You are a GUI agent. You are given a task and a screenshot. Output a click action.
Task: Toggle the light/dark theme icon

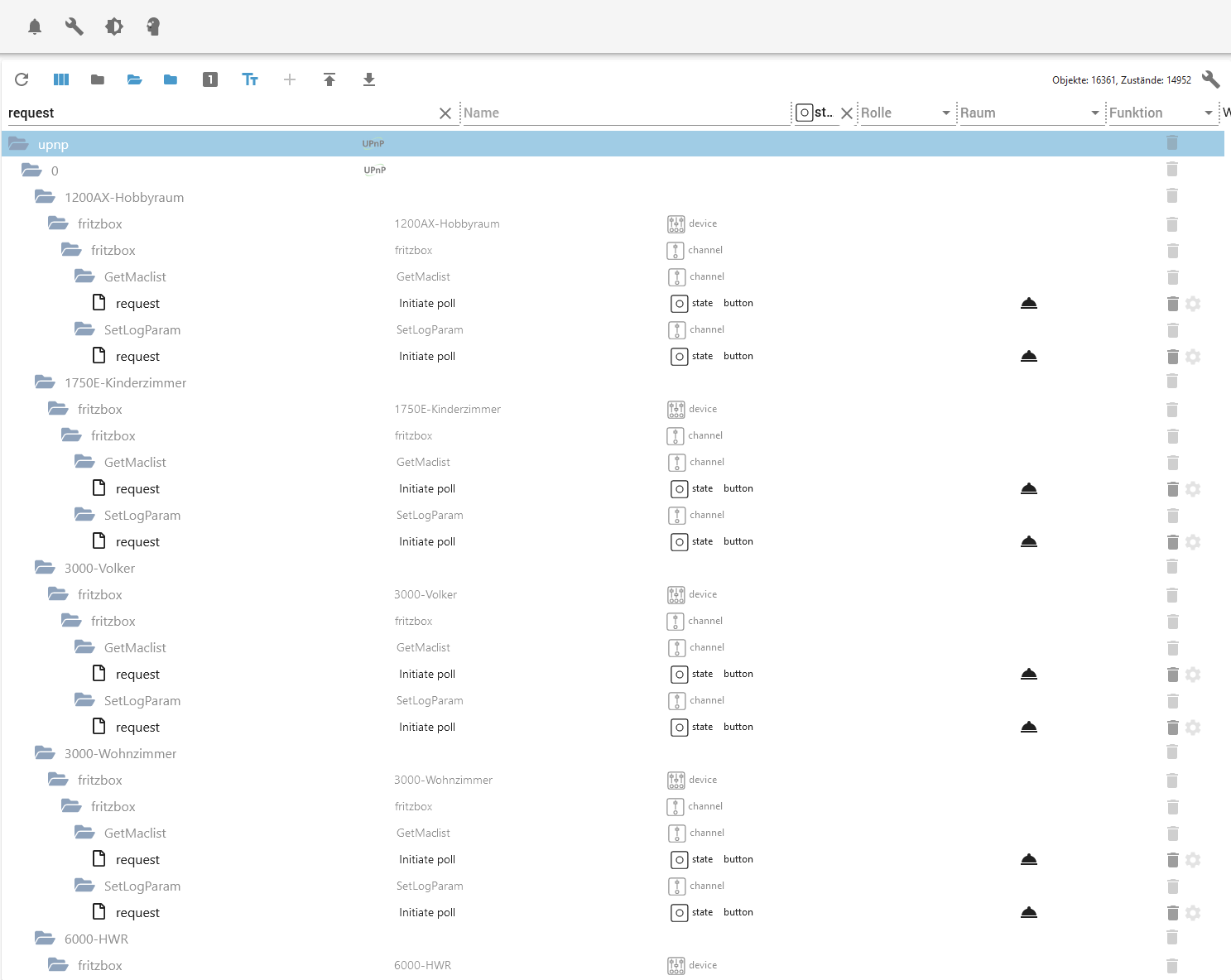[114, 26]
